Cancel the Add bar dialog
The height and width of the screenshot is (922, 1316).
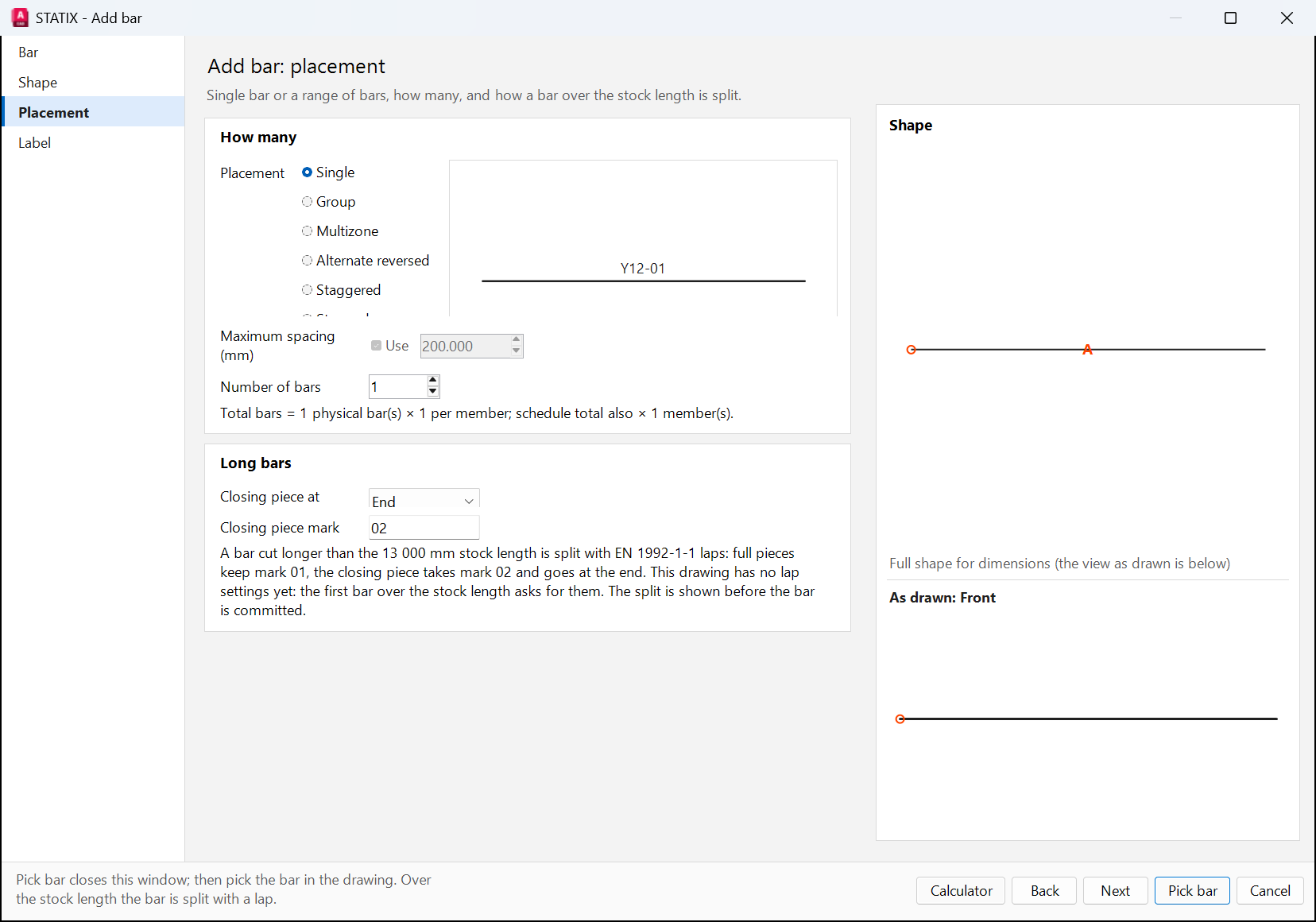(1270, 891)
